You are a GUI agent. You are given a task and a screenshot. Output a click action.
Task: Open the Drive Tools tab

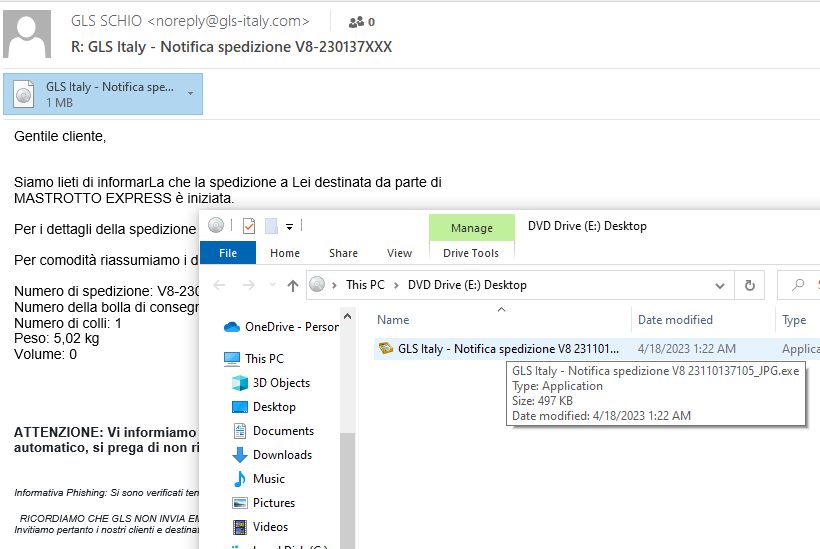(x=471, y=253)
